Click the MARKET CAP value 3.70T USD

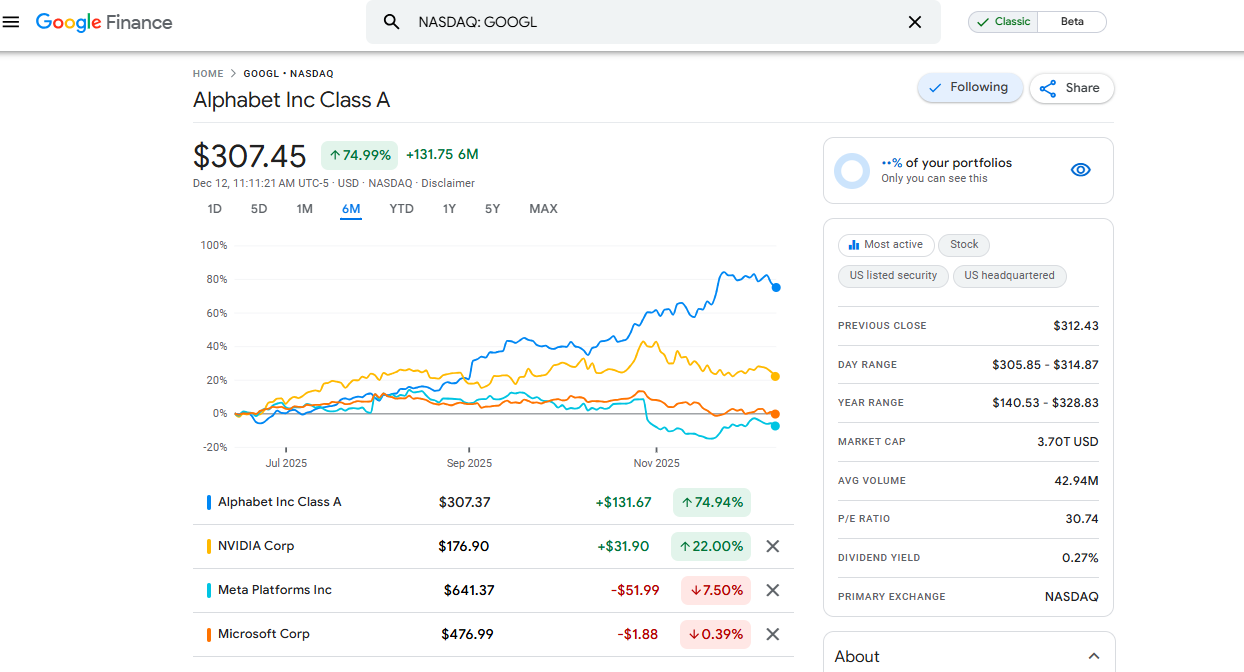[x=1068, y=442]
